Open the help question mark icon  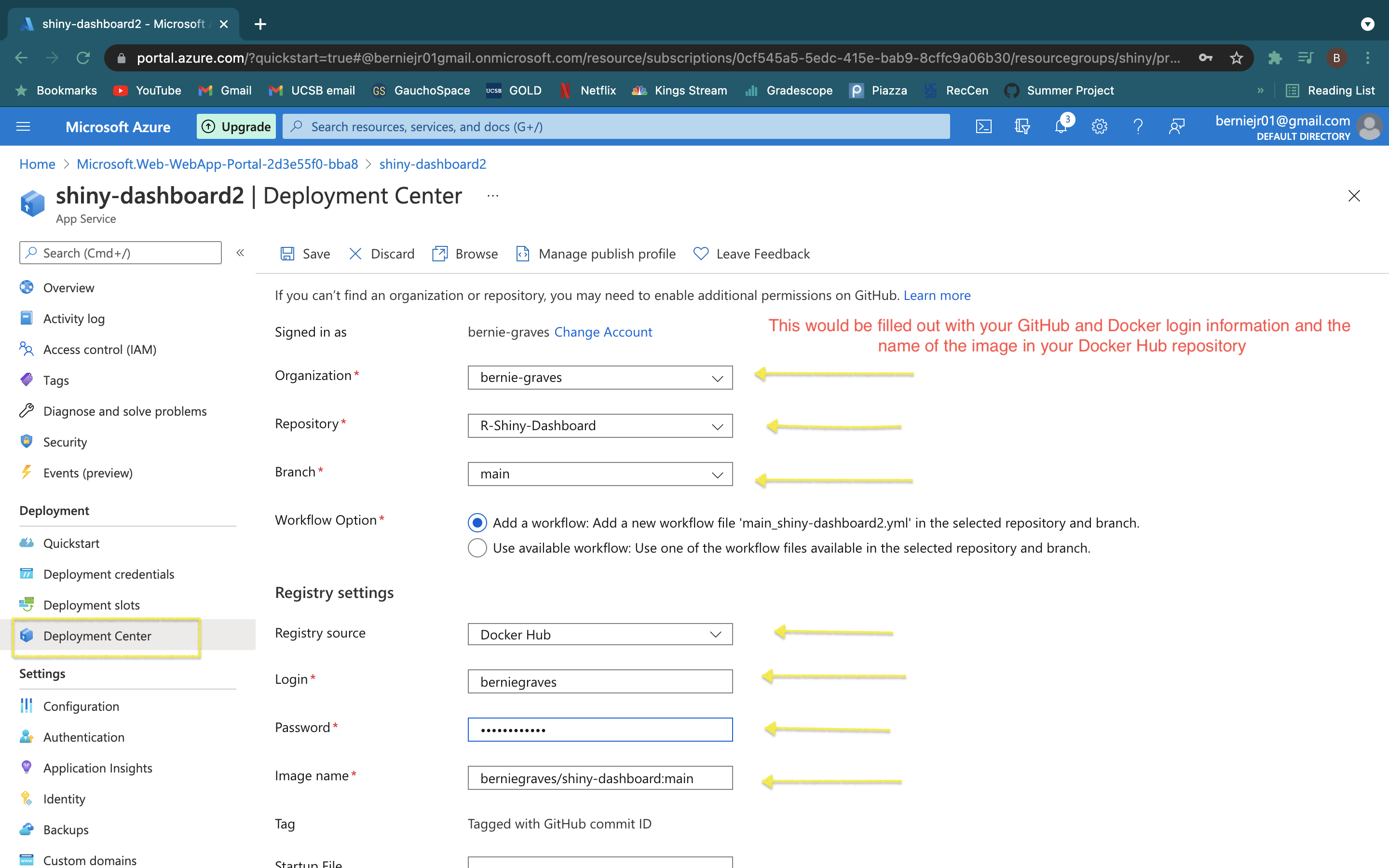point(1138,126)
